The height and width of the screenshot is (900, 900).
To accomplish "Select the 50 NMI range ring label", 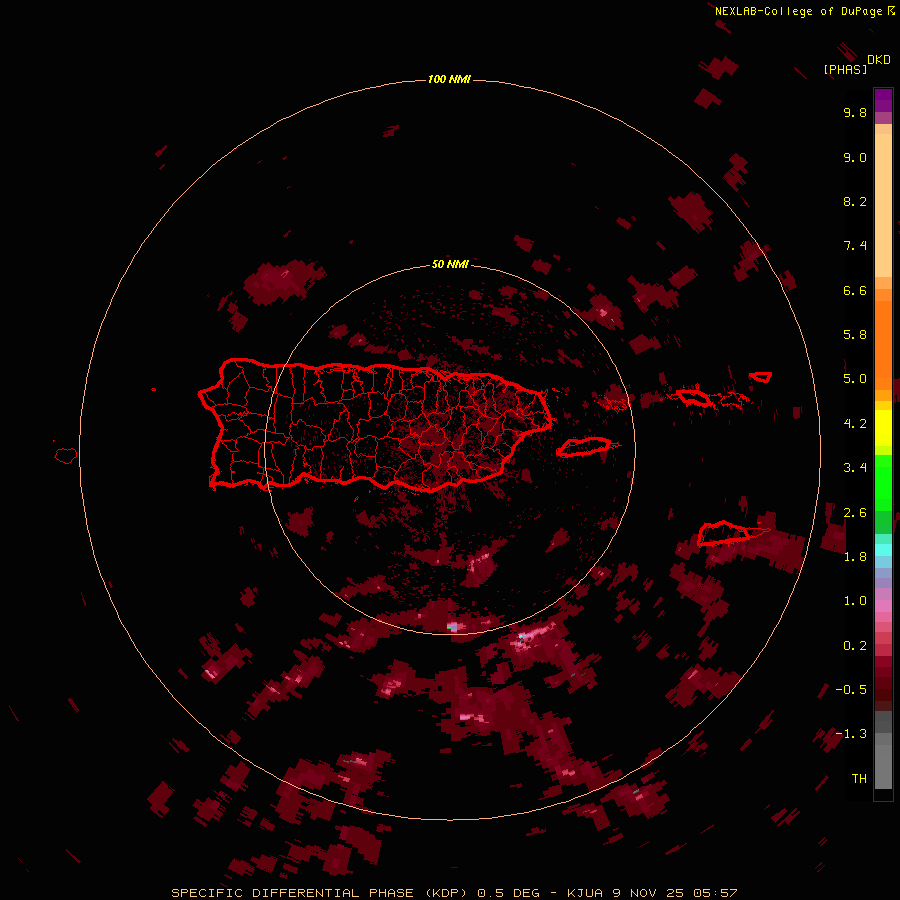I will point(450,264).
